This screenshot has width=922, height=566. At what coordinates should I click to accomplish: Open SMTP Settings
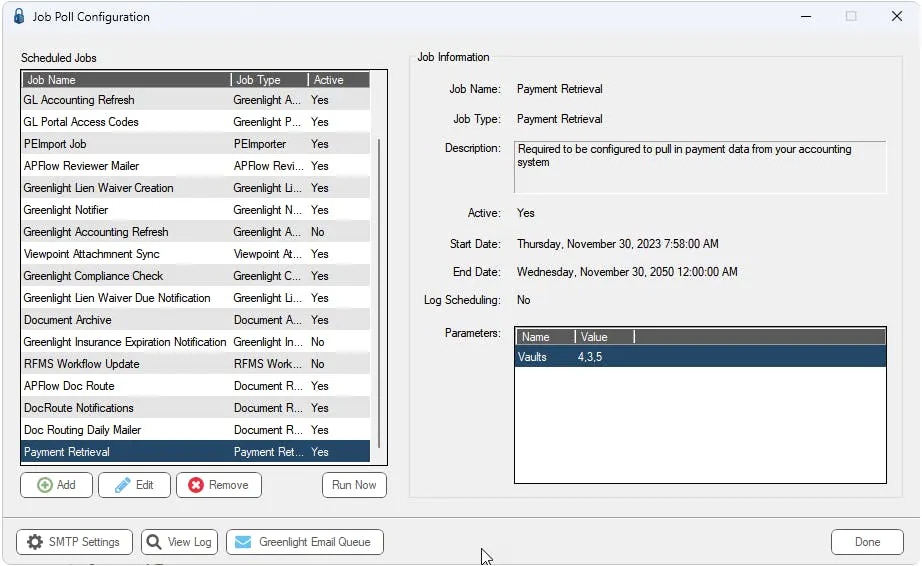(x=75, y=542)
